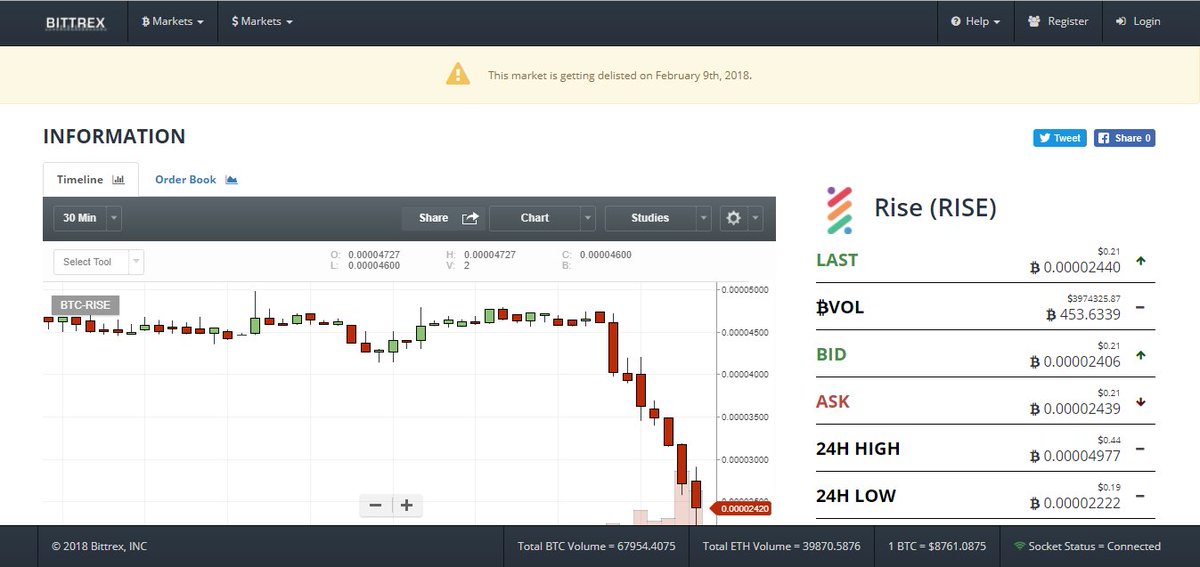1200x567 pixels.
Task: Click the ASK value 0.00002439
Action: (x=1075, y=409)
